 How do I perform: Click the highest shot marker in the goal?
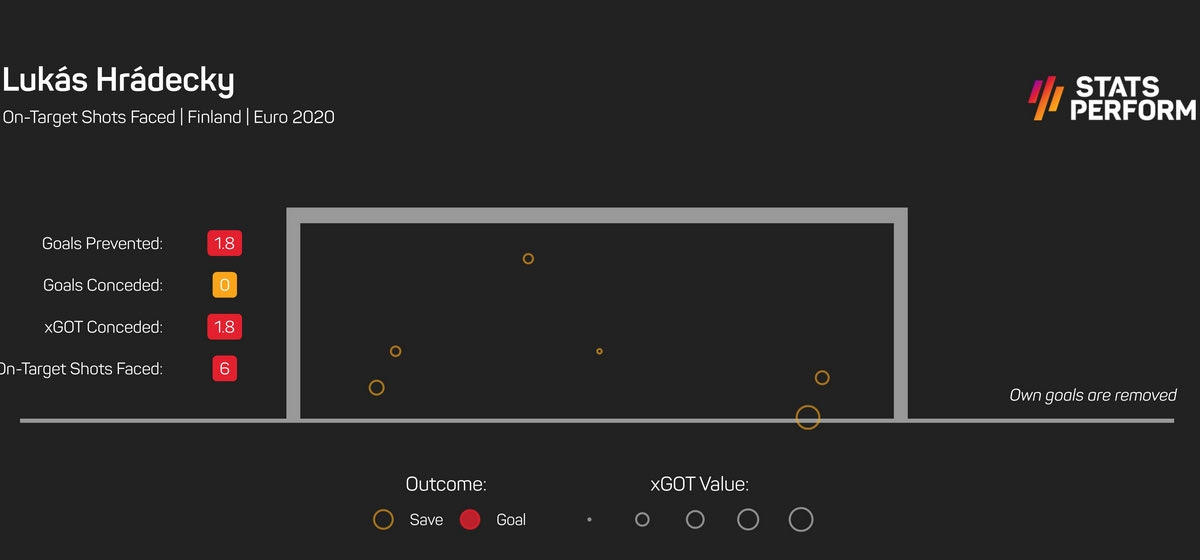(528, 259)
